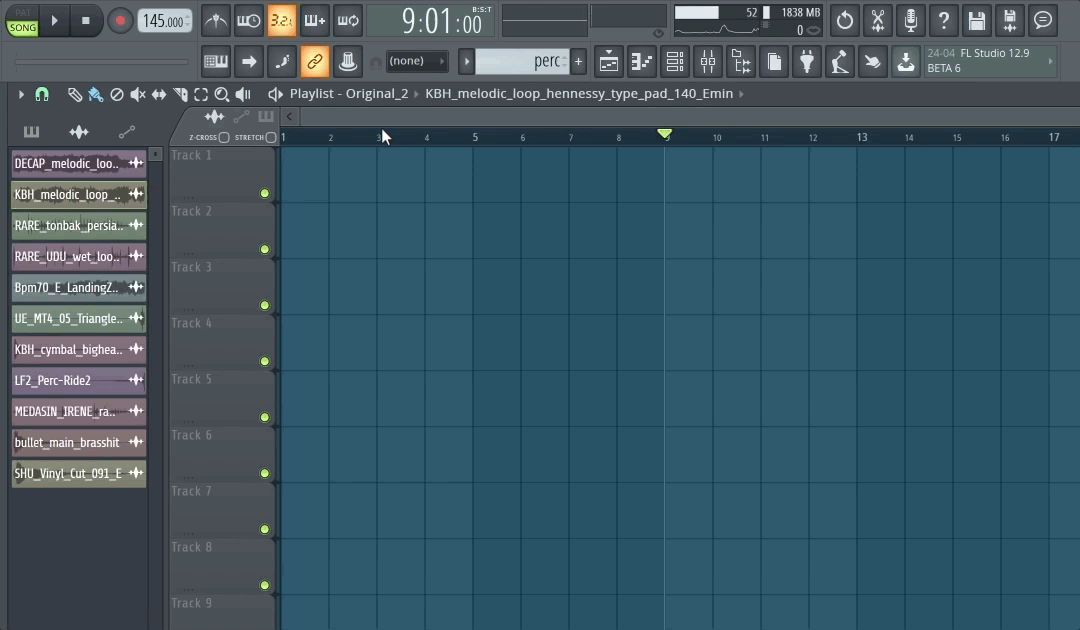Click the stacked pages icon

click(x=774, y=62)
